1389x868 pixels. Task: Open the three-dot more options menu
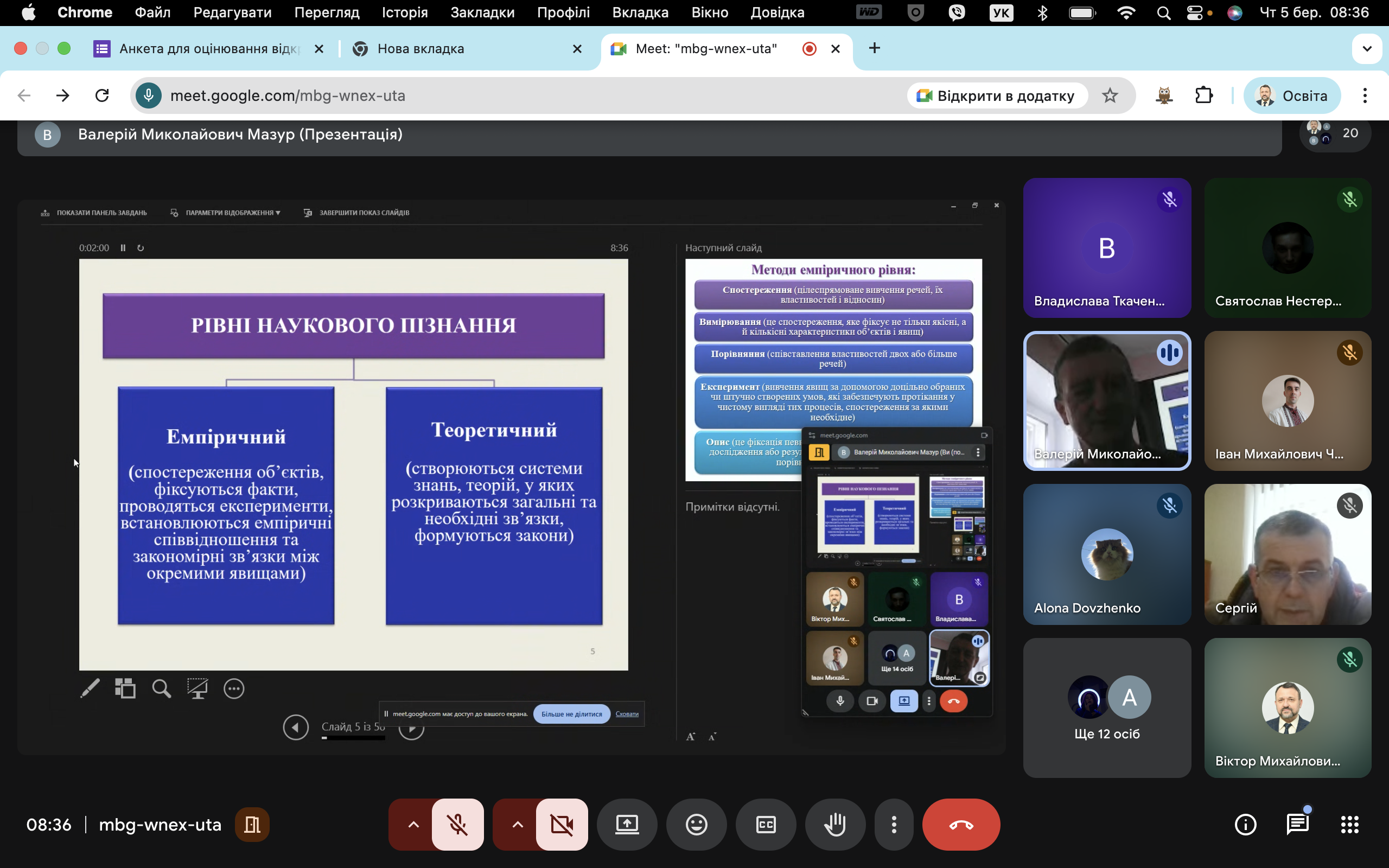point(894,825)
